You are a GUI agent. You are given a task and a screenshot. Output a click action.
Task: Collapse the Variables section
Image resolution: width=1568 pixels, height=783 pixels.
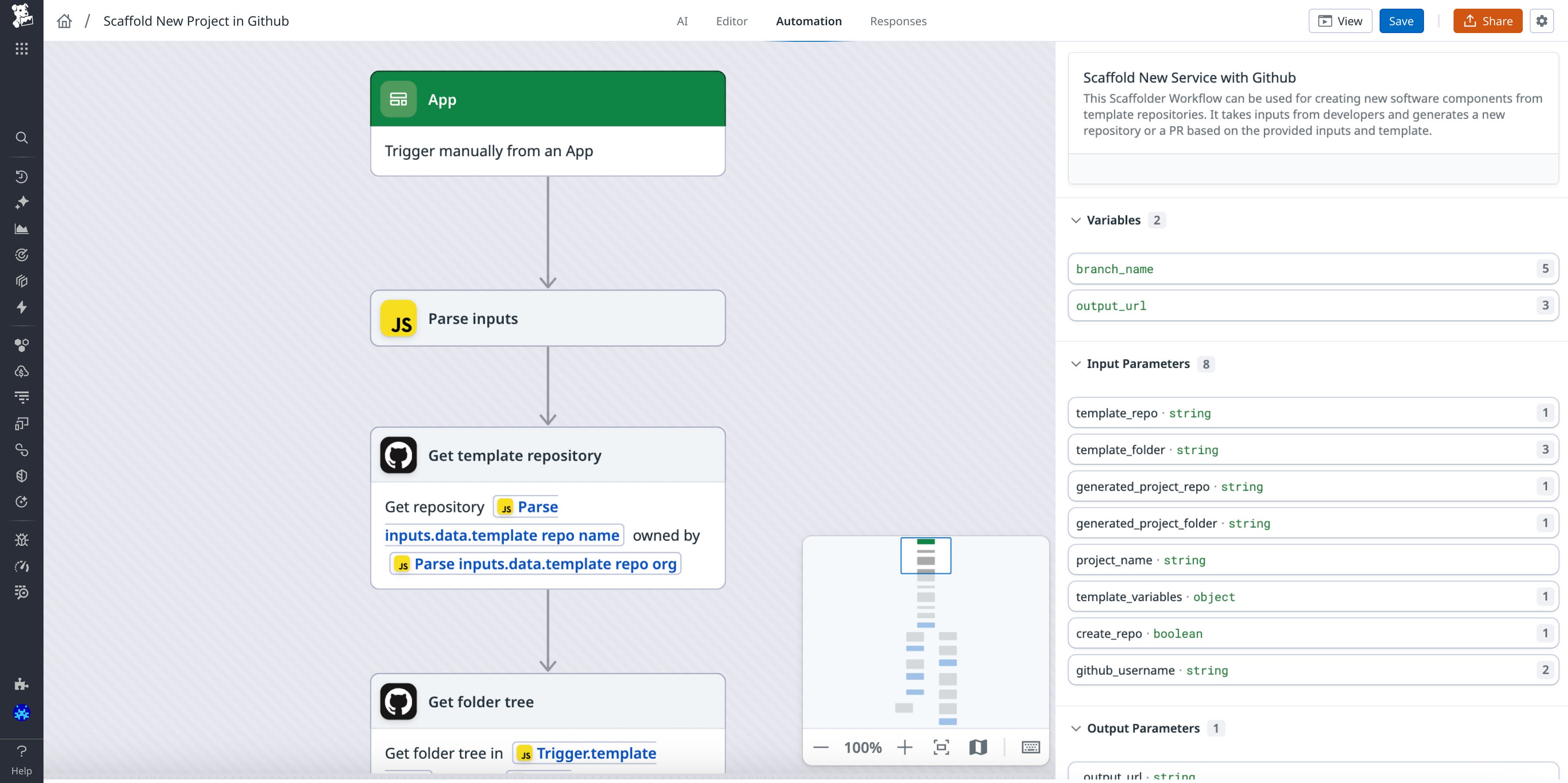(1076, 220)
